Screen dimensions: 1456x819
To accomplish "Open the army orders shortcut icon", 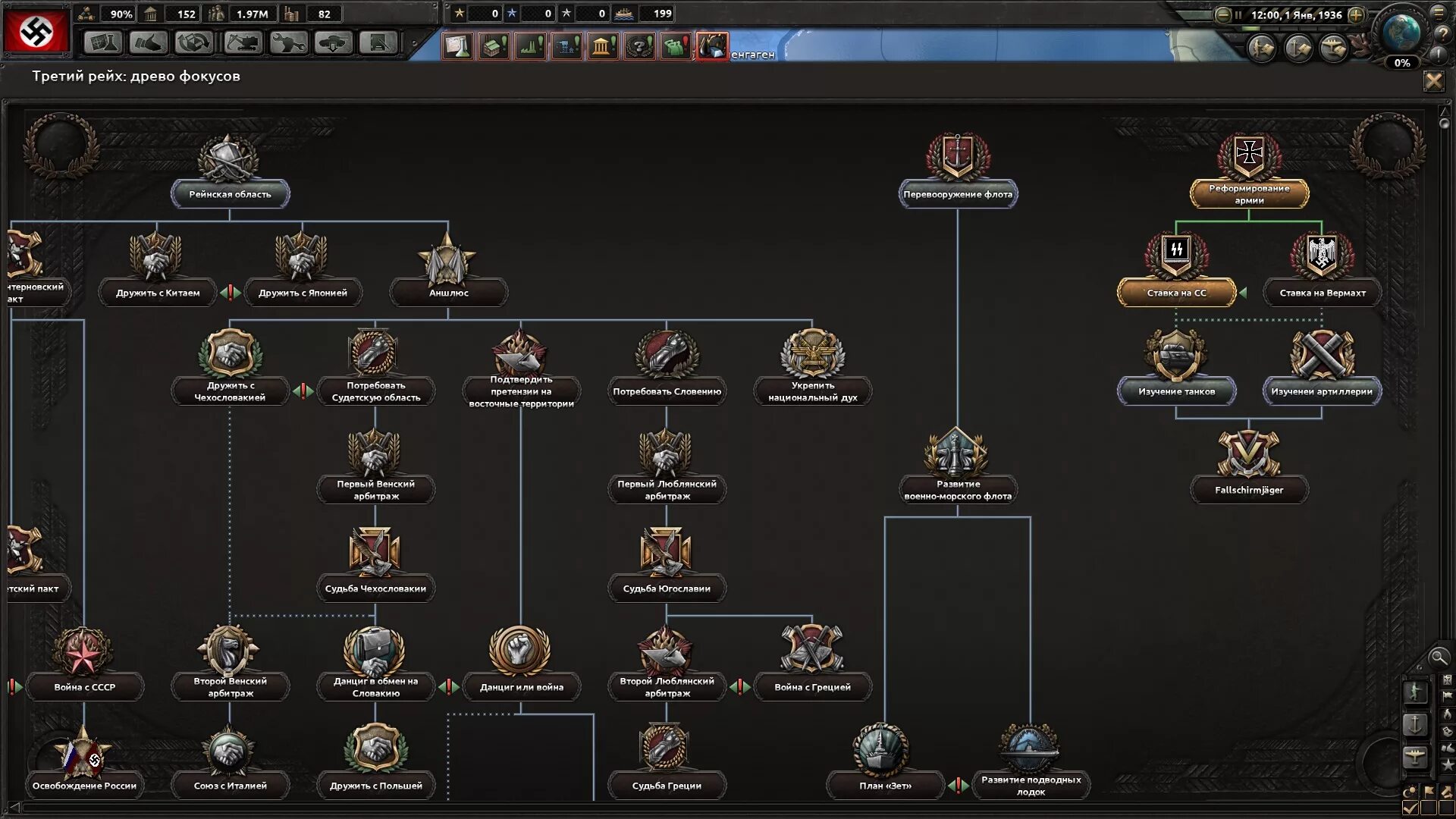I will pyautogui.click(x=1261, y=49).
